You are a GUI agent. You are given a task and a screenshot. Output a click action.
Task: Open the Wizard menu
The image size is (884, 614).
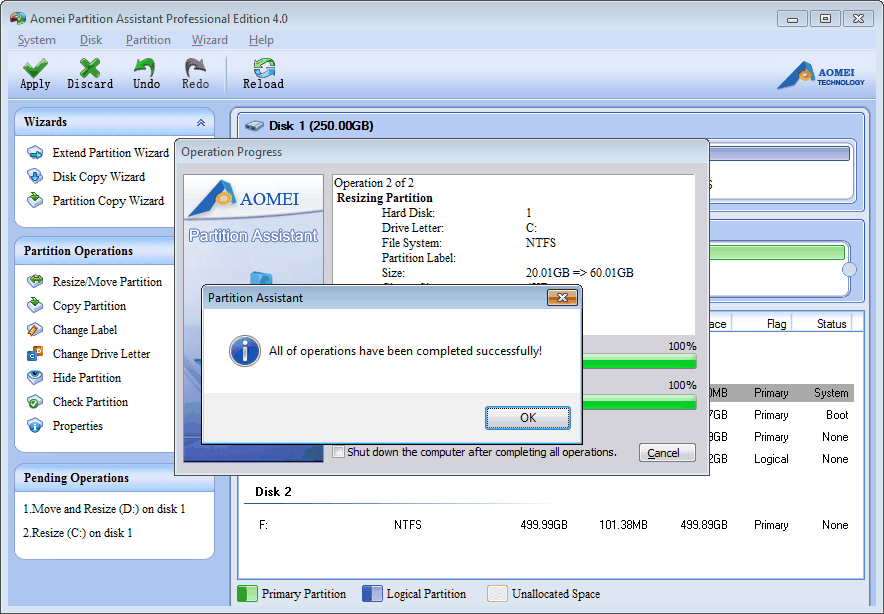[210, 40]
